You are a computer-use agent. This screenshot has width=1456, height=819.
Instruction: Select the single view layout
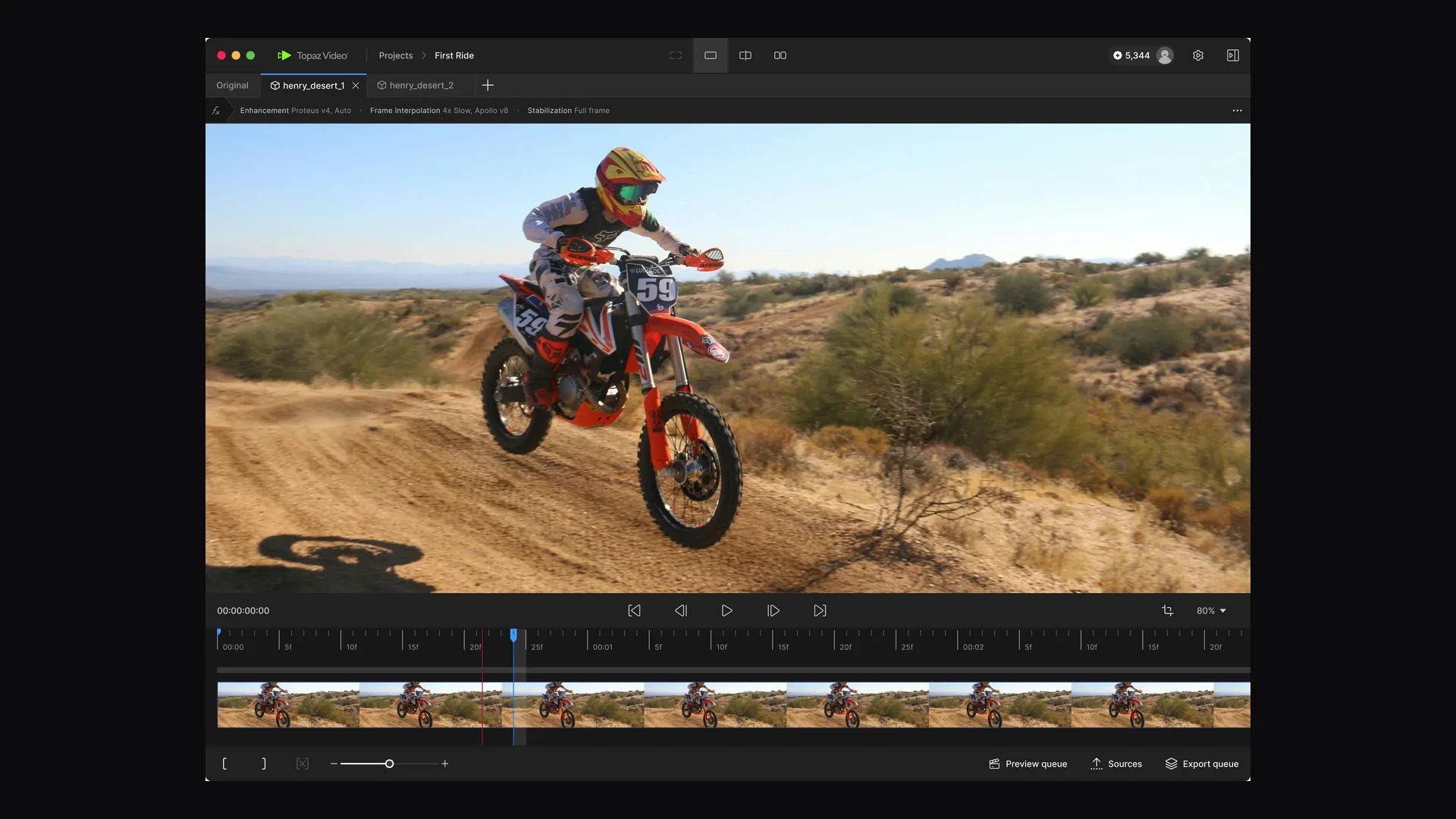point(711,55)
